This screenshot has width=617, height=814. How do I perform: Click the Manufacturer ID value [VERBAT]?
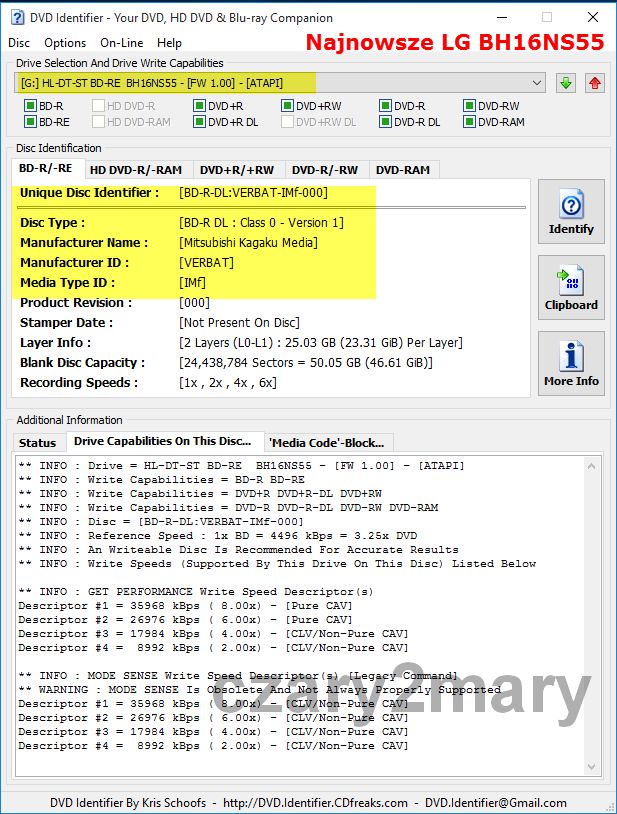(206, 263)
